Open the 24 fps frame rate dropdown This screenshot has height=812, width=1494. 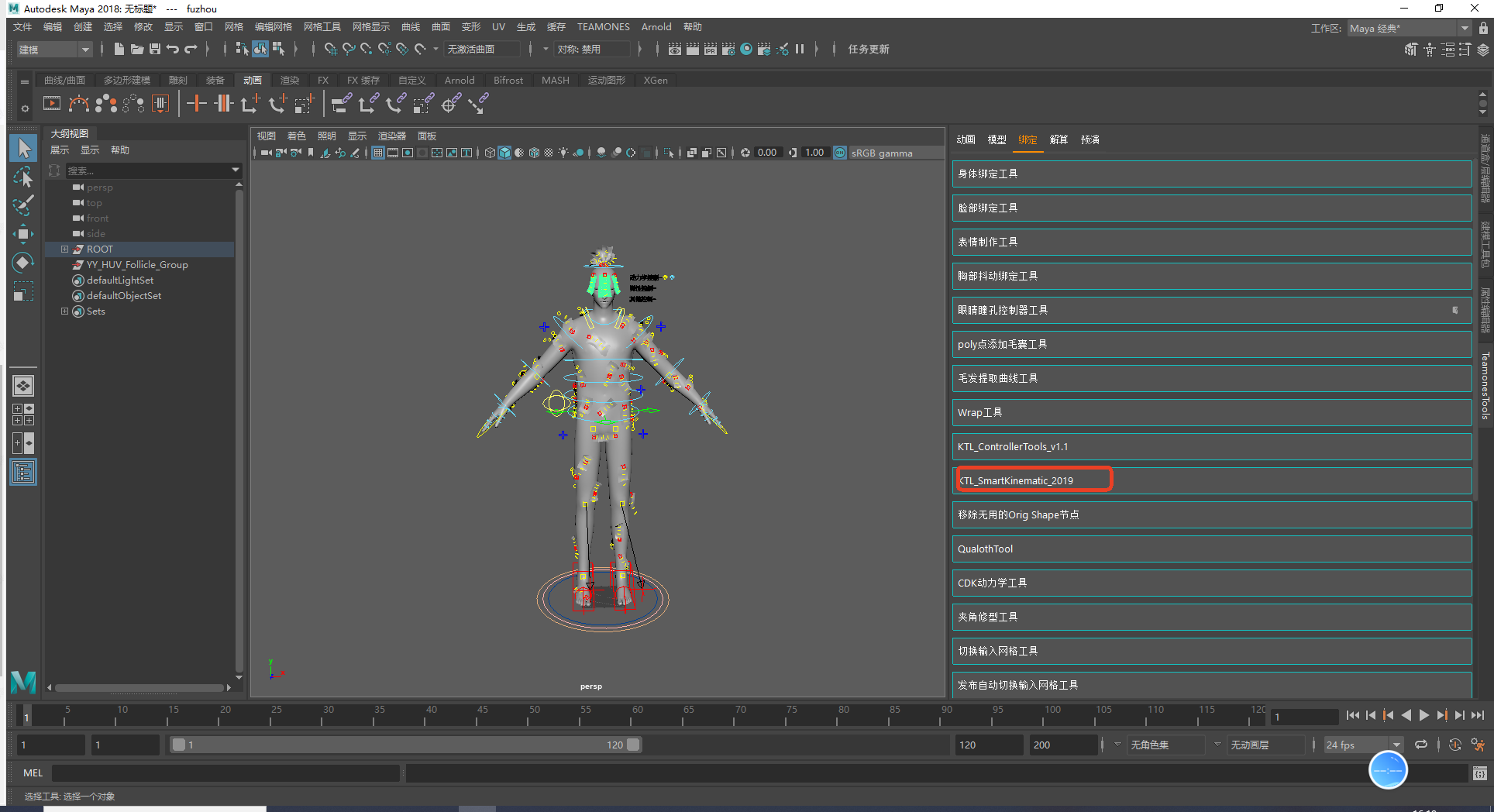[1396, 745]
